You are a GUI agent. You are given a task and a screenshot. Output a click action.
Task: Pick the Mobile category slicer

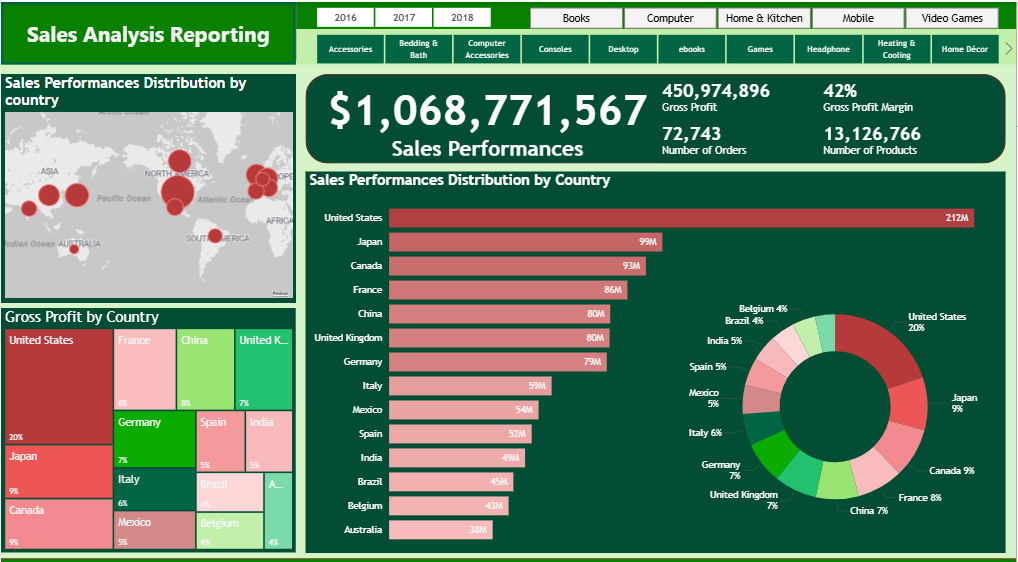click(857, 18)
